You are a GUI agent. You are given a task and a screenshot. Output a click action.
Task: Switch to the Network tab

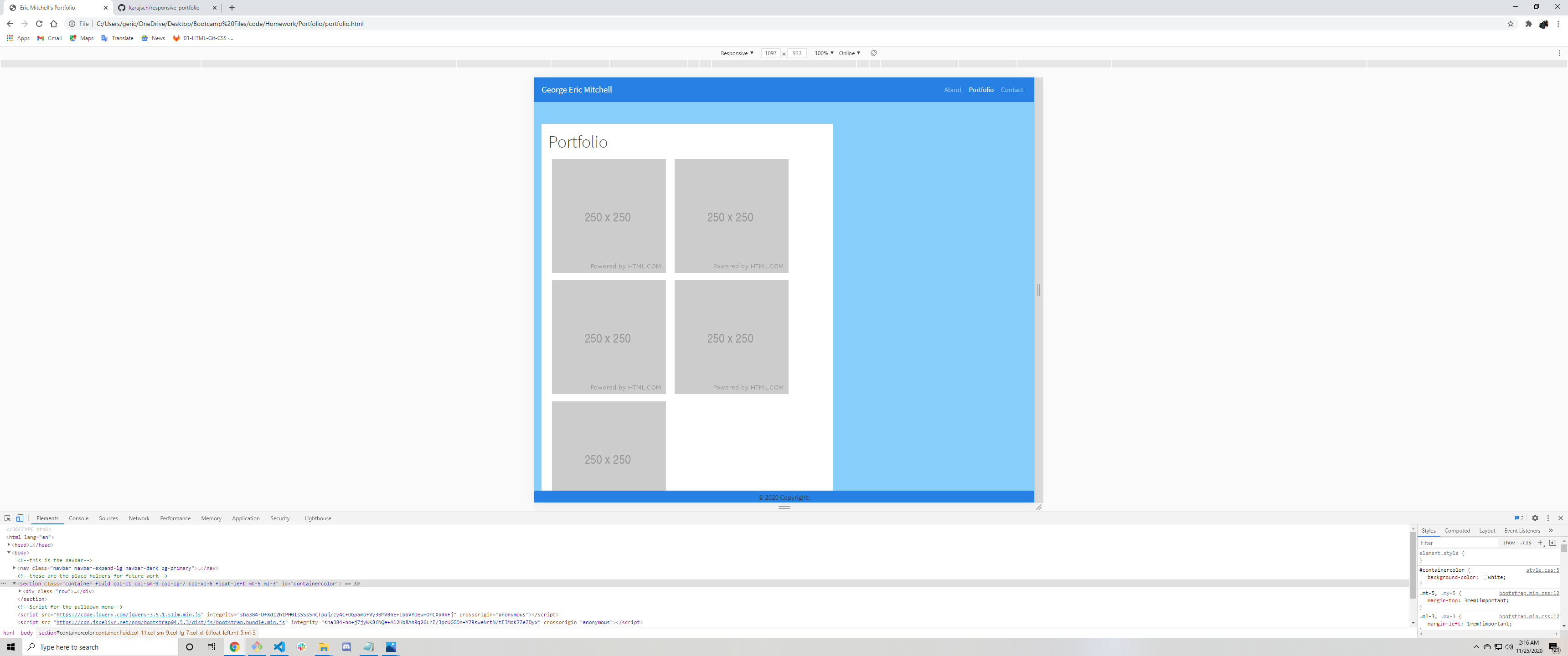point(139,518)
